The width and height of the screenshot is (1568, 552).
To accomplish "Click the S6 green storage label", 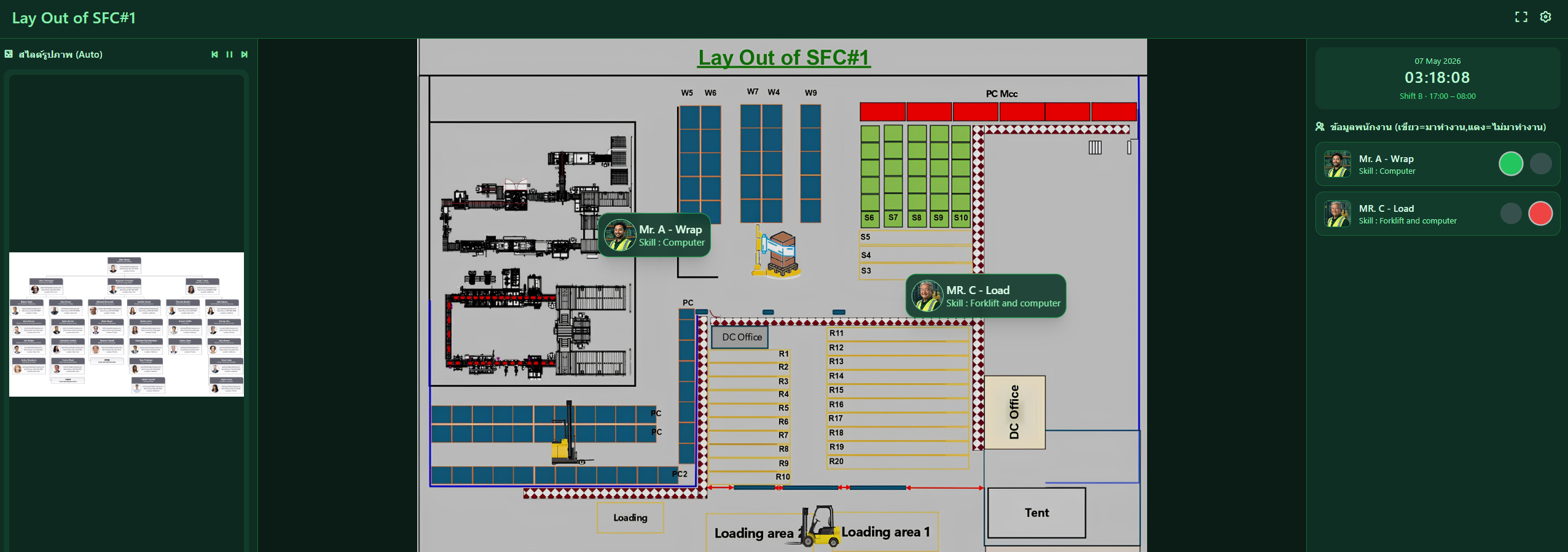I will (869, 217).
